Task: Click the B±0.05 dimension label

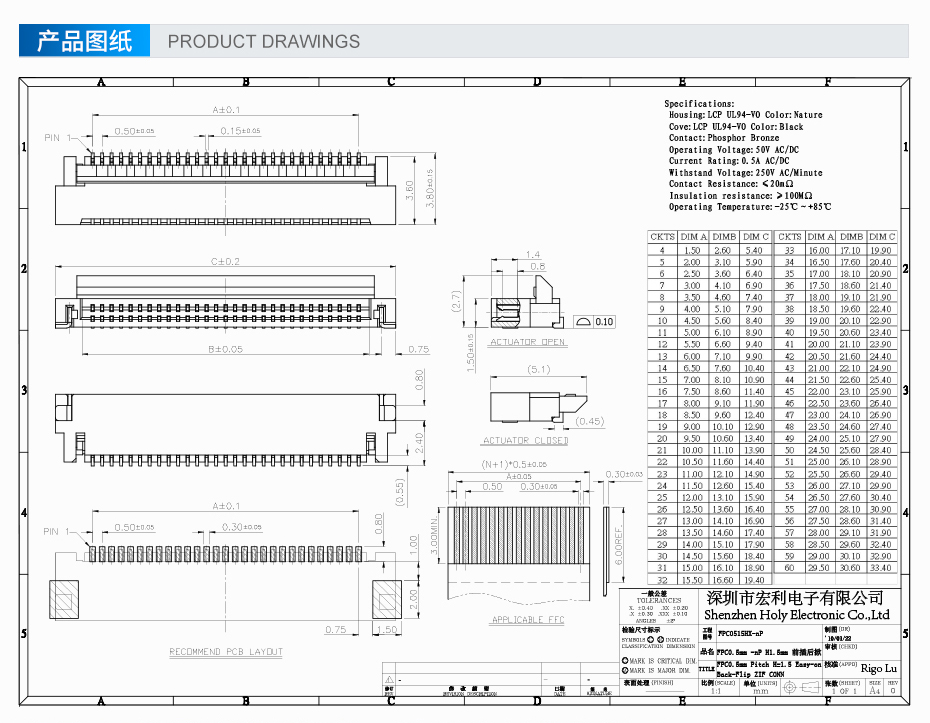Action: coord(225,349)
